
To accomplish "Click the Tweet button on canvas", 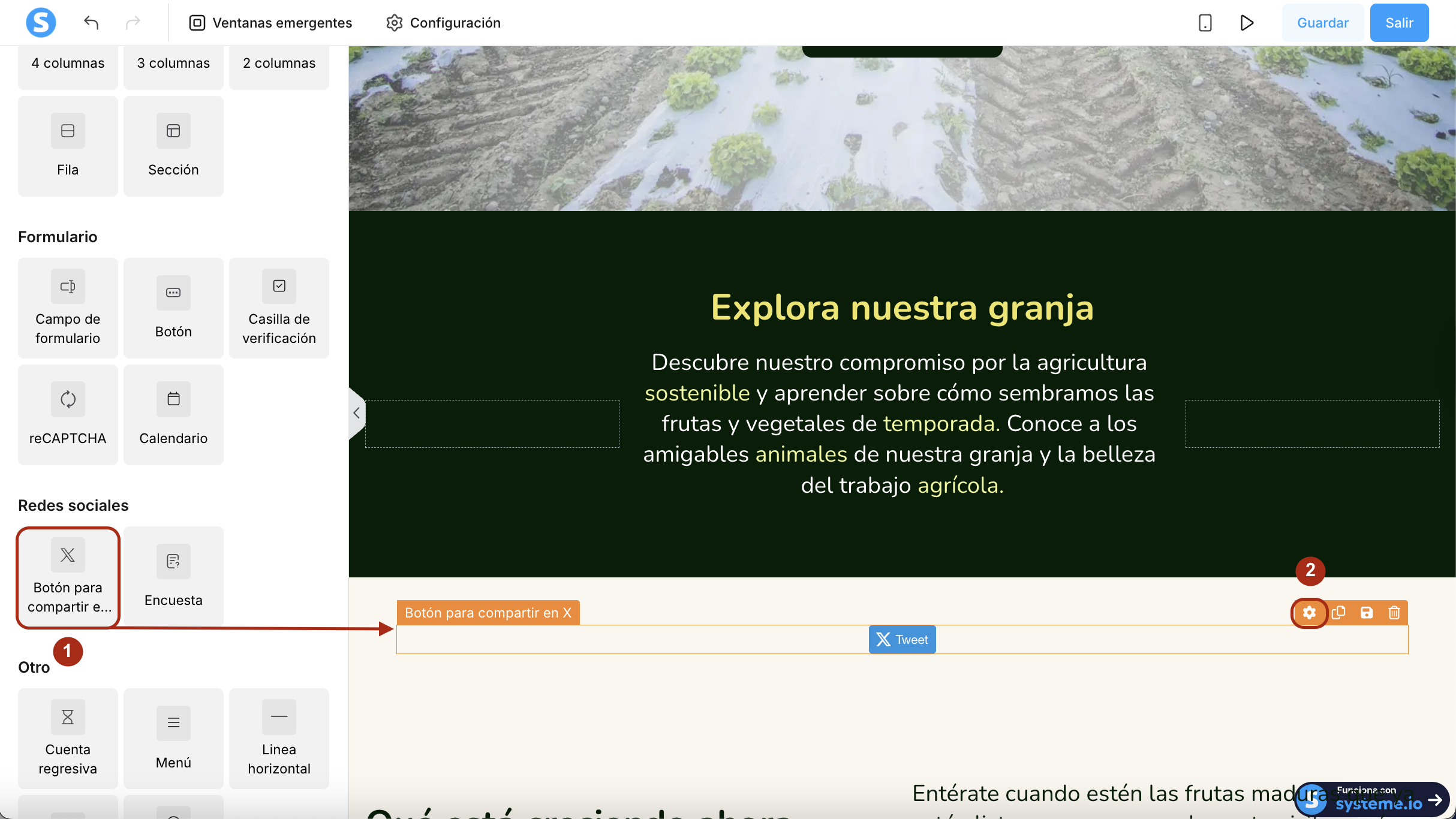I will tap(902, 640).
